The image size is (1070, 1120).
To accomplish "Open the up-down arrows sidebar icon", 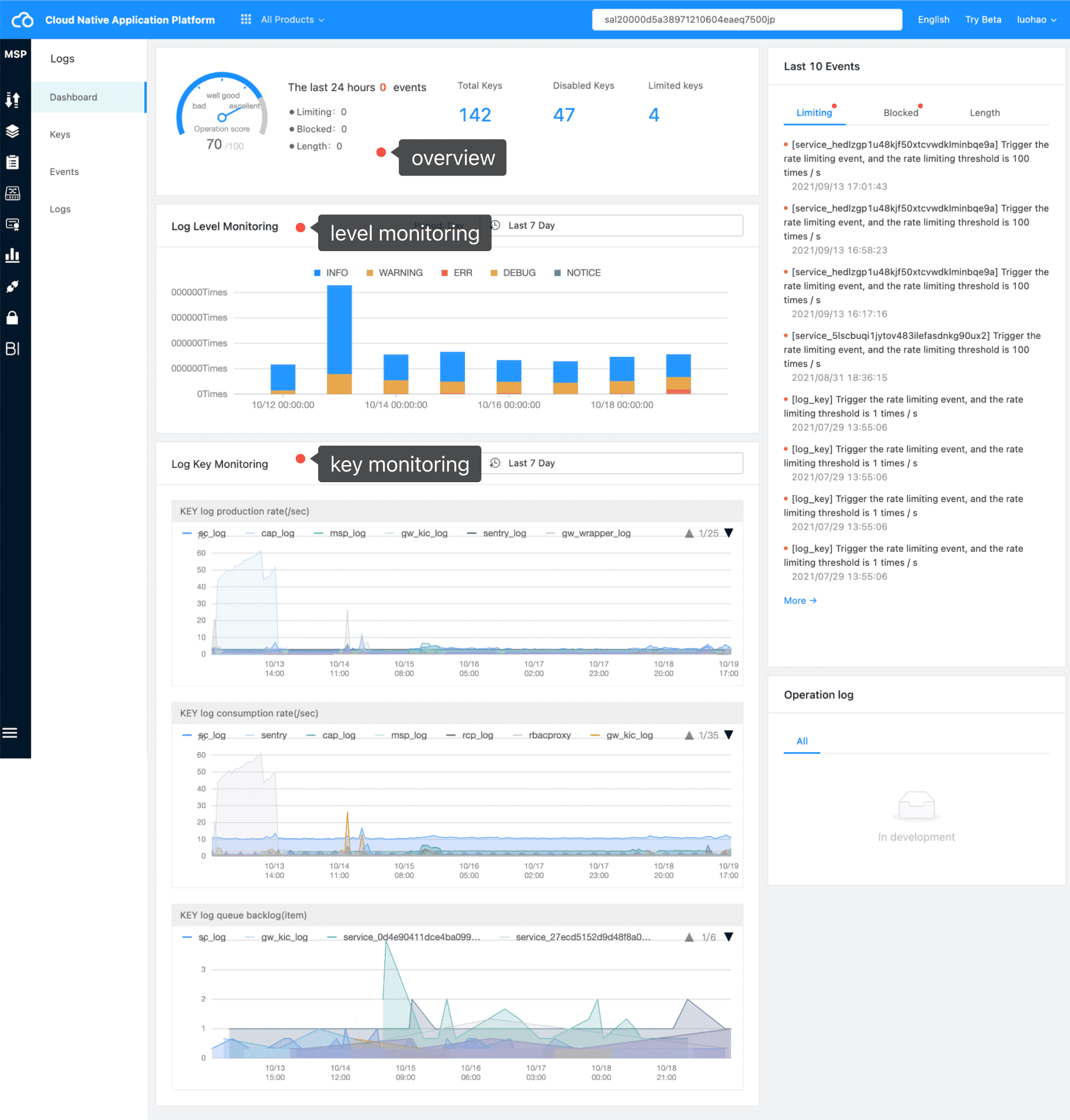I will click(x=12, y=100).
